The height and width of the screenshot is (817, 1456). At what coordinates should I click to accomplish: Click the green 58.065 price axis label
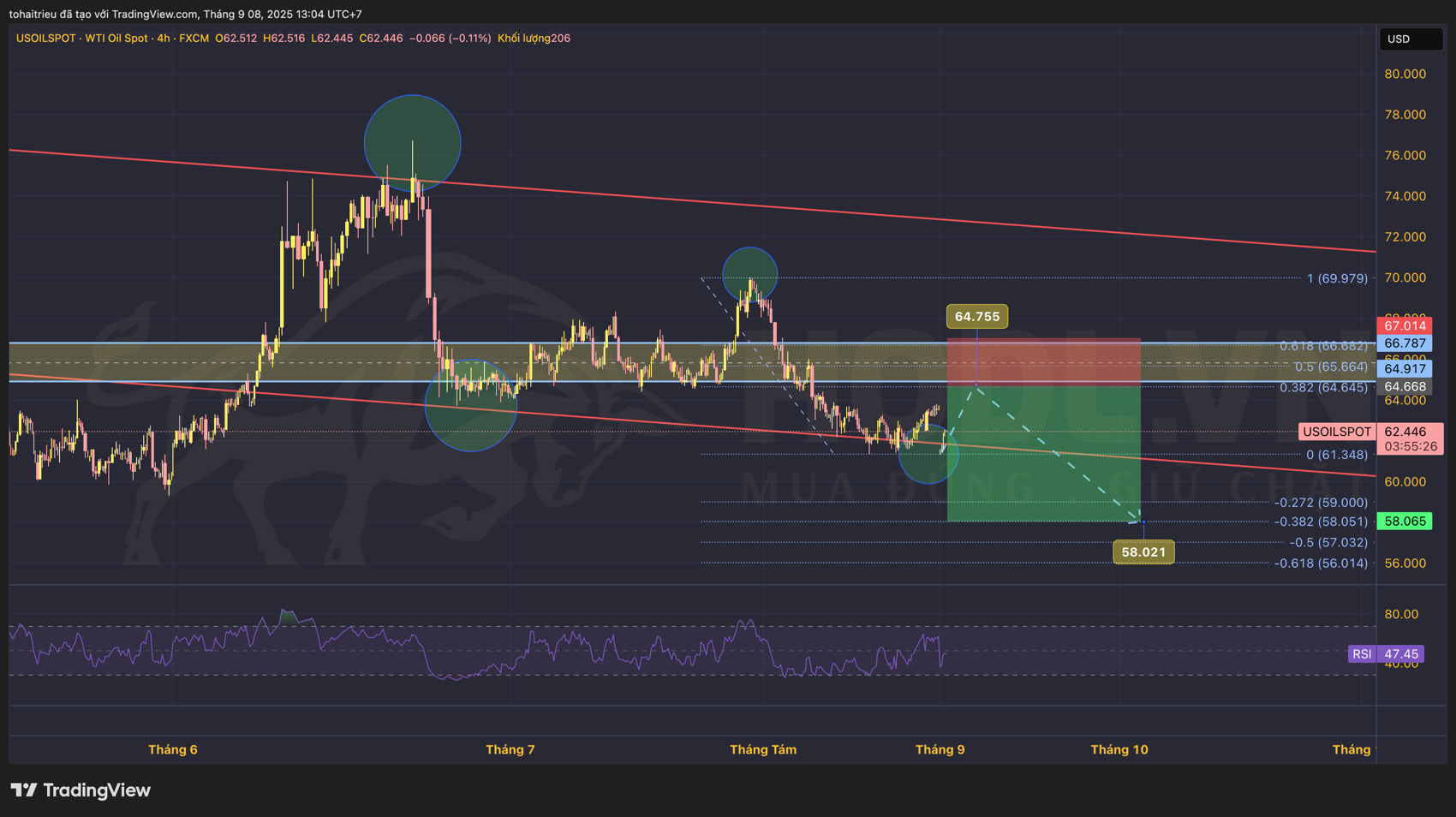click(x=1404, y=521)
